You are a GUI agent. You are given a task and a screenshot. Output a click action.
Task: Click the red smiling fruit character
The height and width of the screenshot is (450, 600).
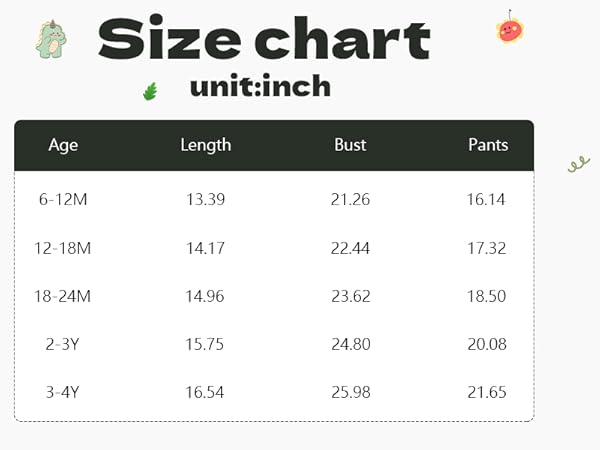[510, 29]
